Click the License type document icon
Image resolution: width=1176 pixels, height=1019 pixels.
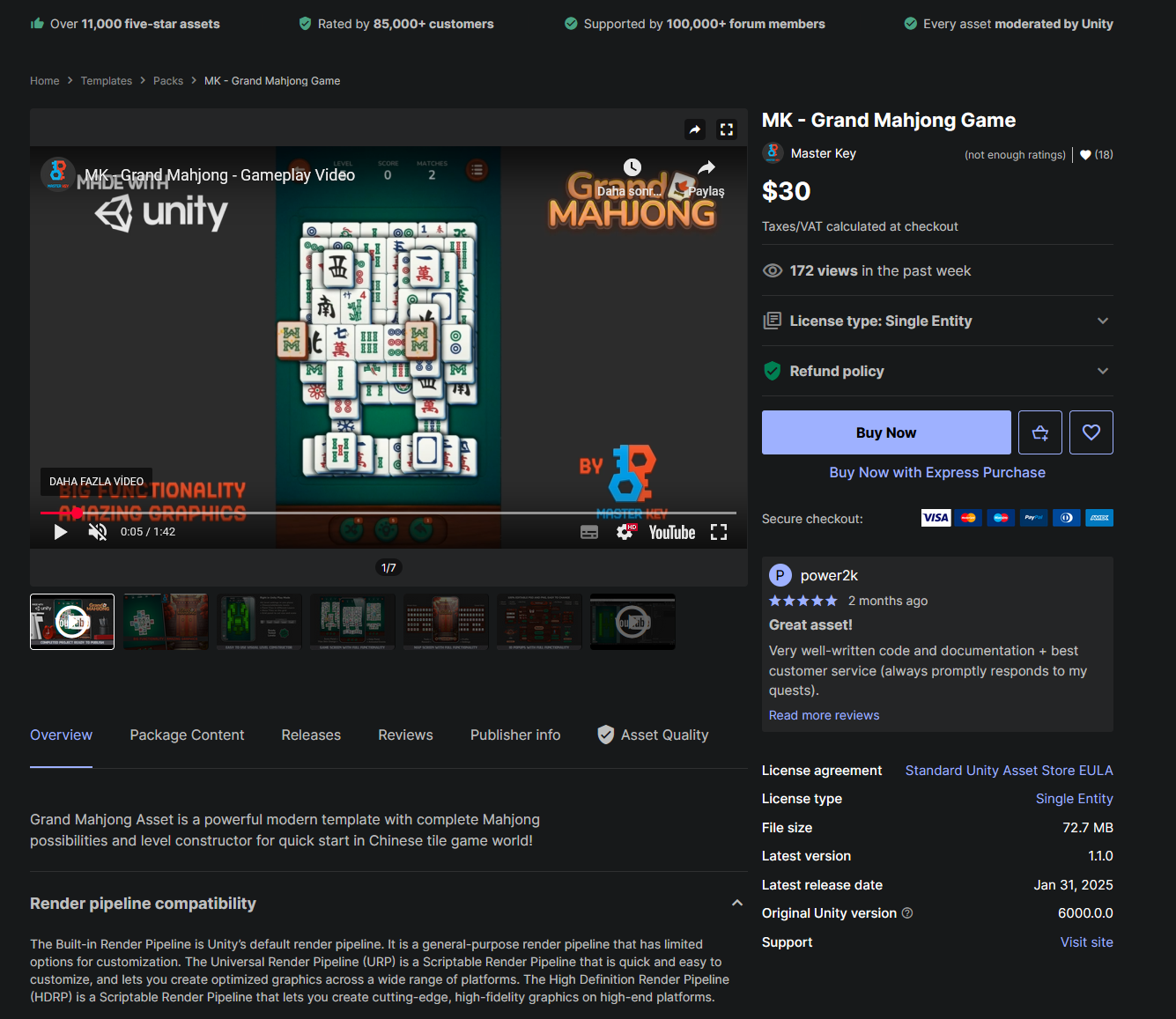coord(773,321)
